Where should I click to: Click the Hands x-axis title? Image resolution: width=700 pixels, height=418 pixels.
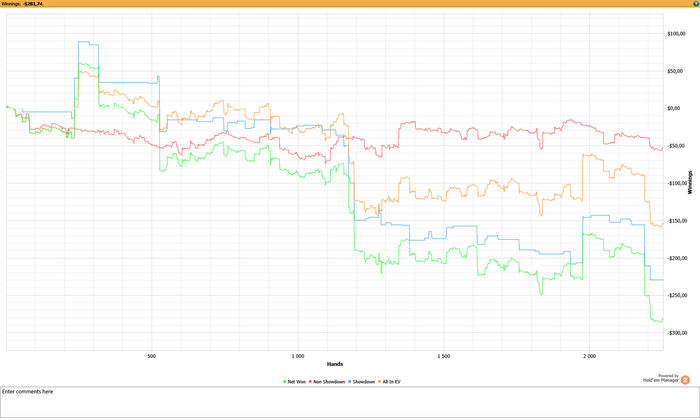[335, 364]
